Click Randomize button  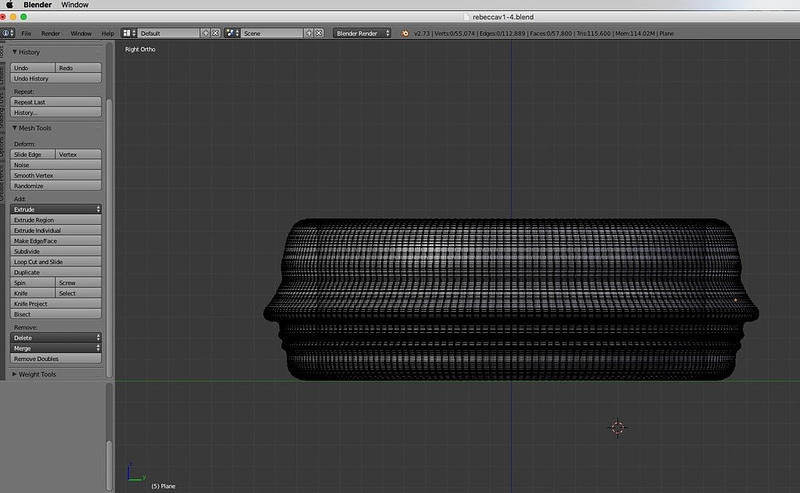56,186
